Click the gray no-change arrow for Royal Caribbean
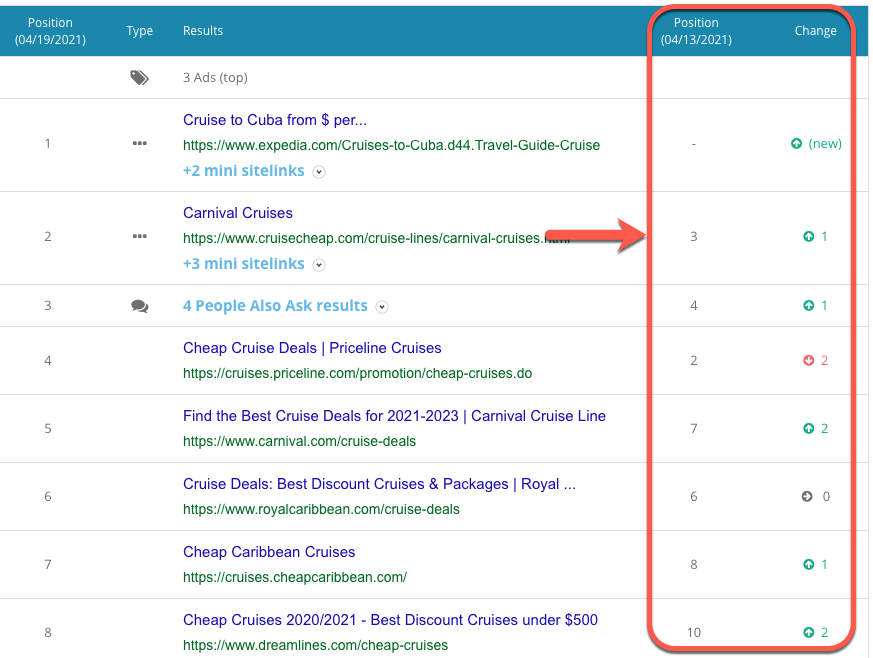The image size is (873, 658). pos(808,497)
